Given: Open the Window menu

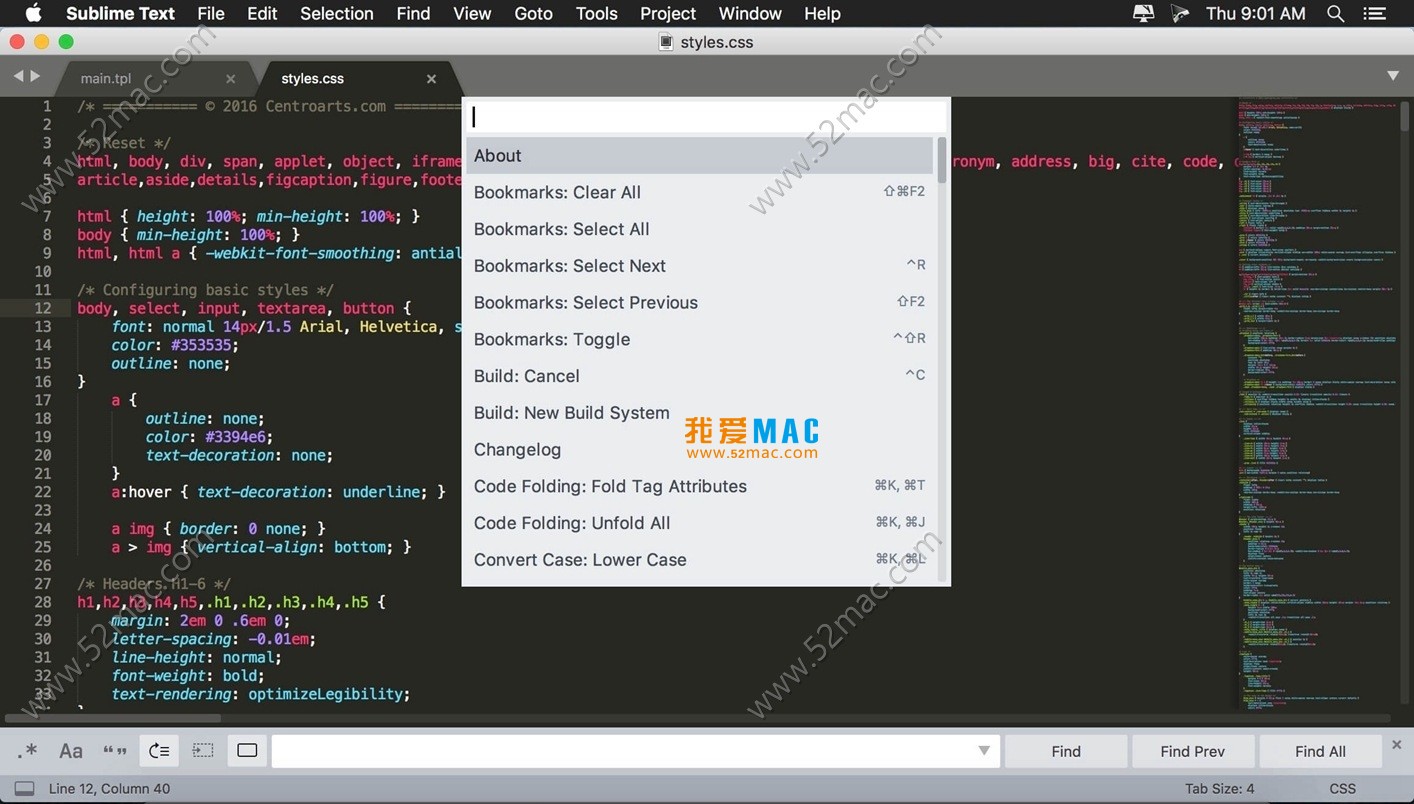Looking at the screenshot, I should (x=750, y=13).
